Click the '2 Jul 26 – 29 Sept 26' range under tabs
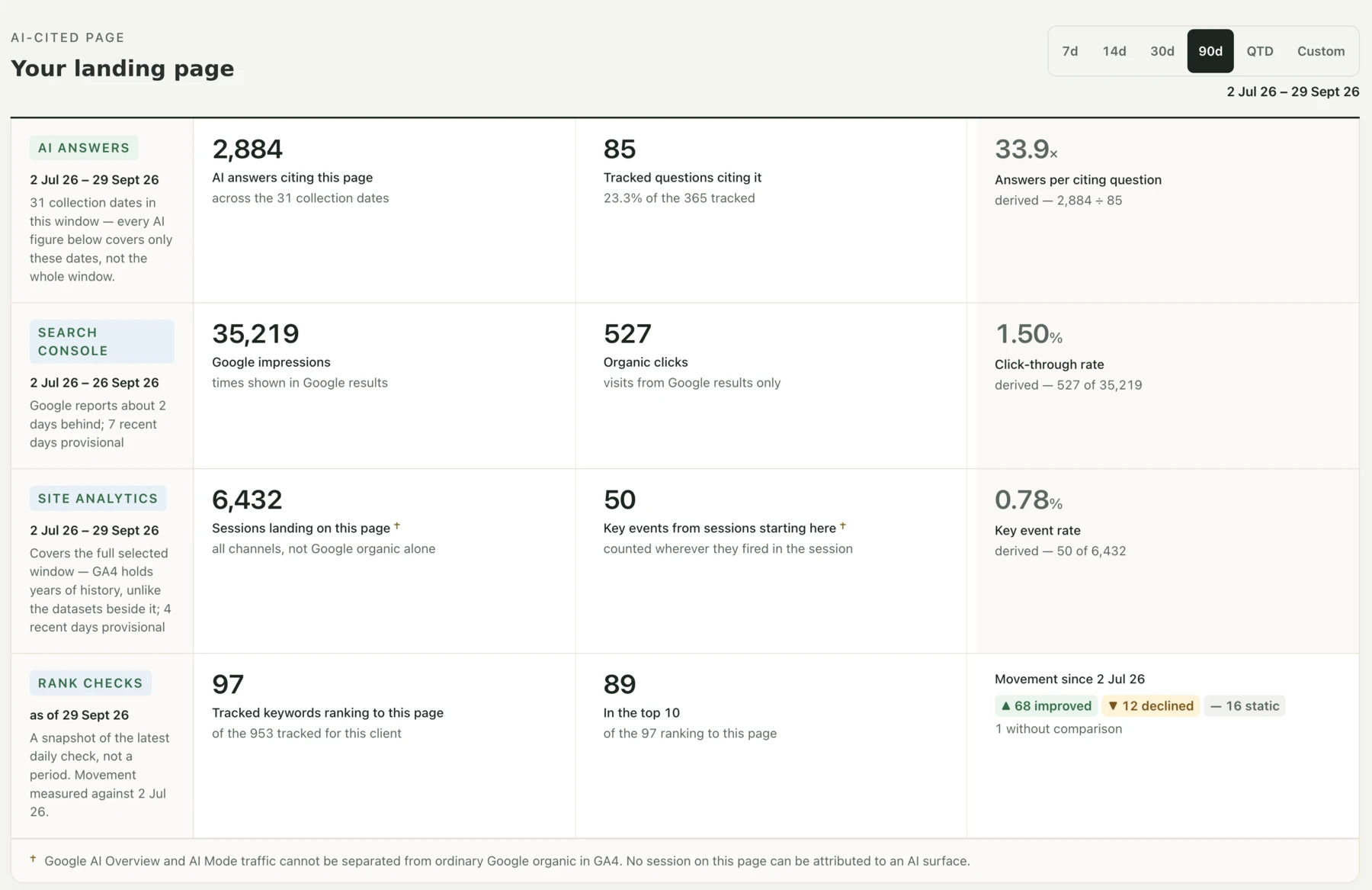 tap(1293, 92)
